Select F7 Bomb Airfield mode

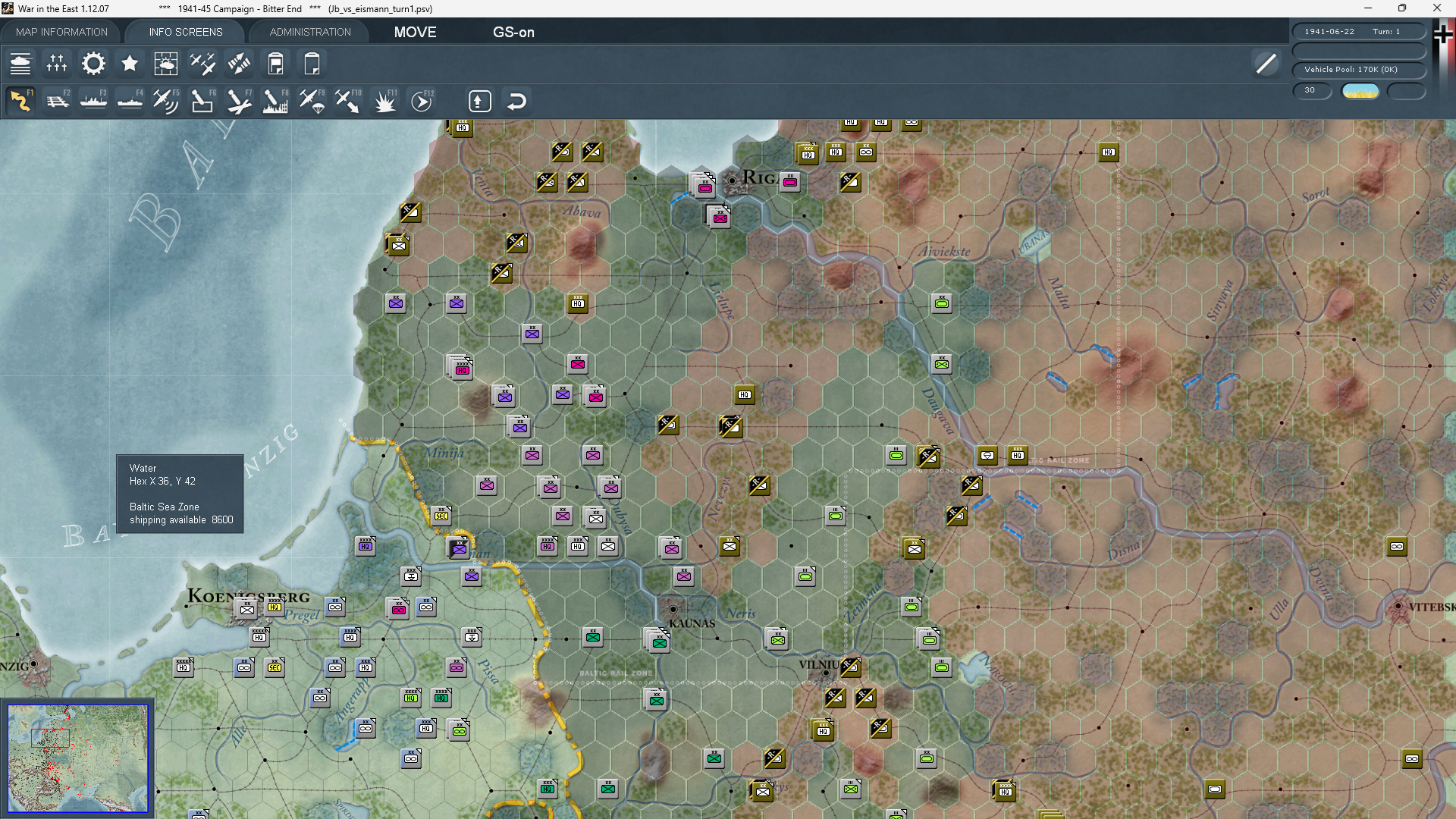coord(239,101)
